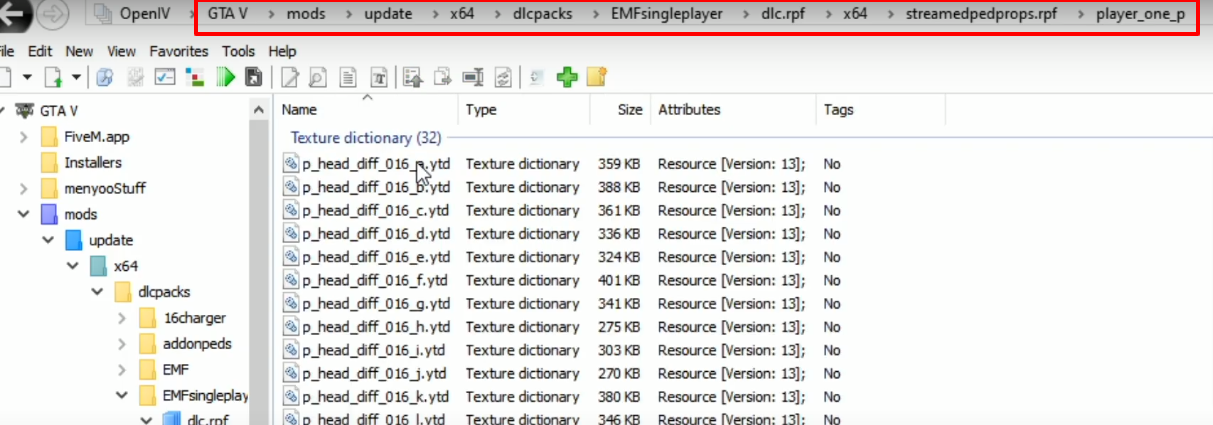Expand the 16charger folder node
The height and width of the screenshot is (425, 1213).
tap(122, 318)
